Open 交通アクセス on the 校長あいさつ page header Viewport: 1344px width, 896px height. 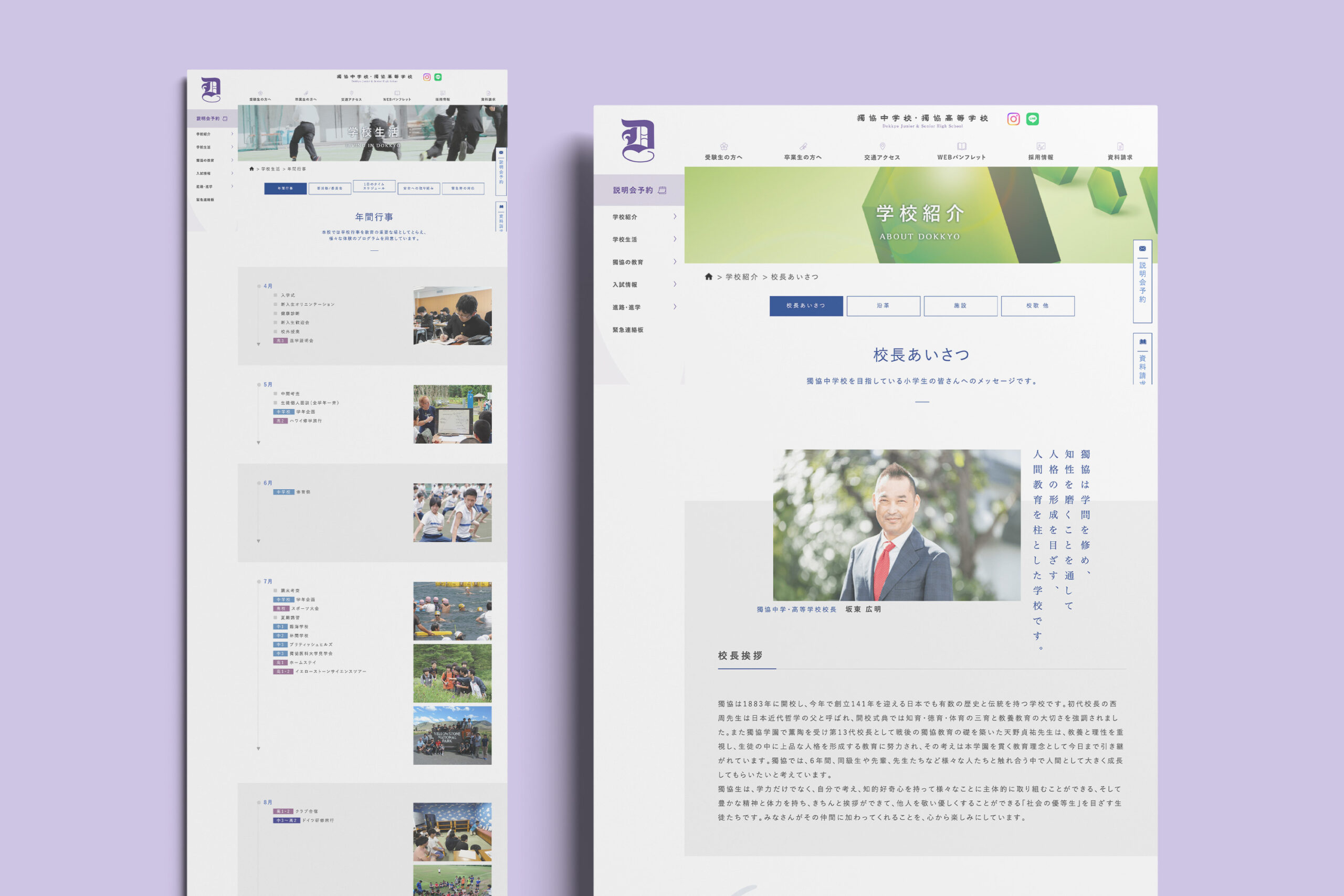point(881,152)
